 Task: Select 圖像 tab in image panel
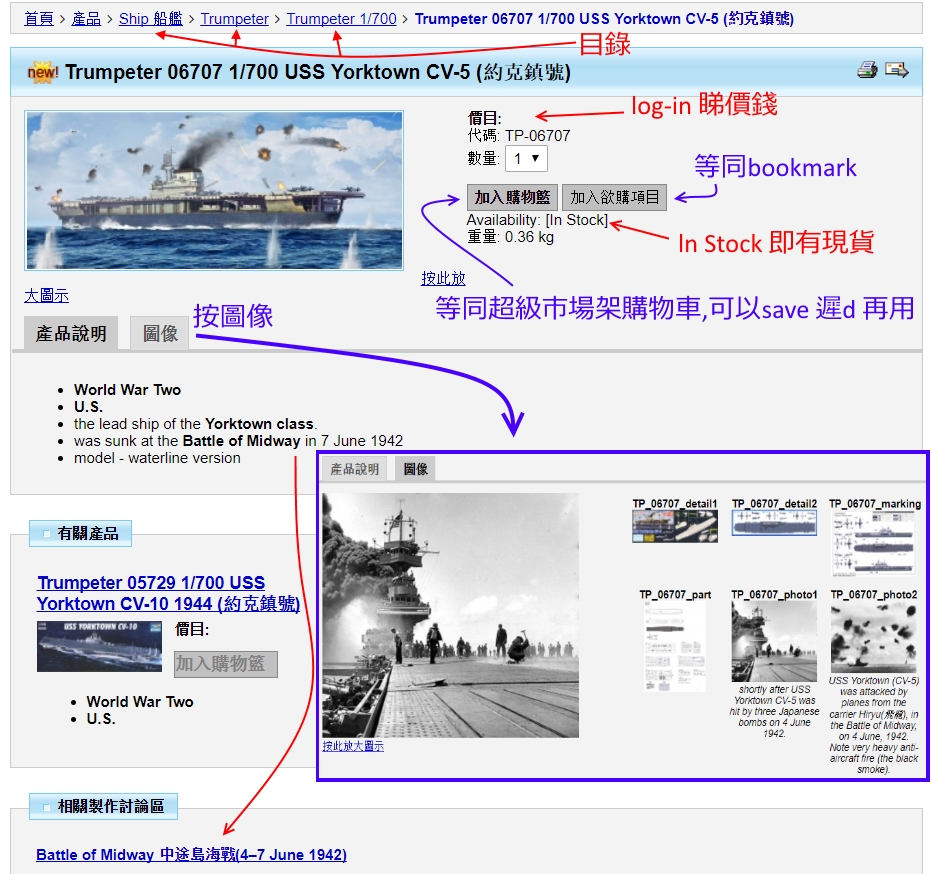point(416,469)
